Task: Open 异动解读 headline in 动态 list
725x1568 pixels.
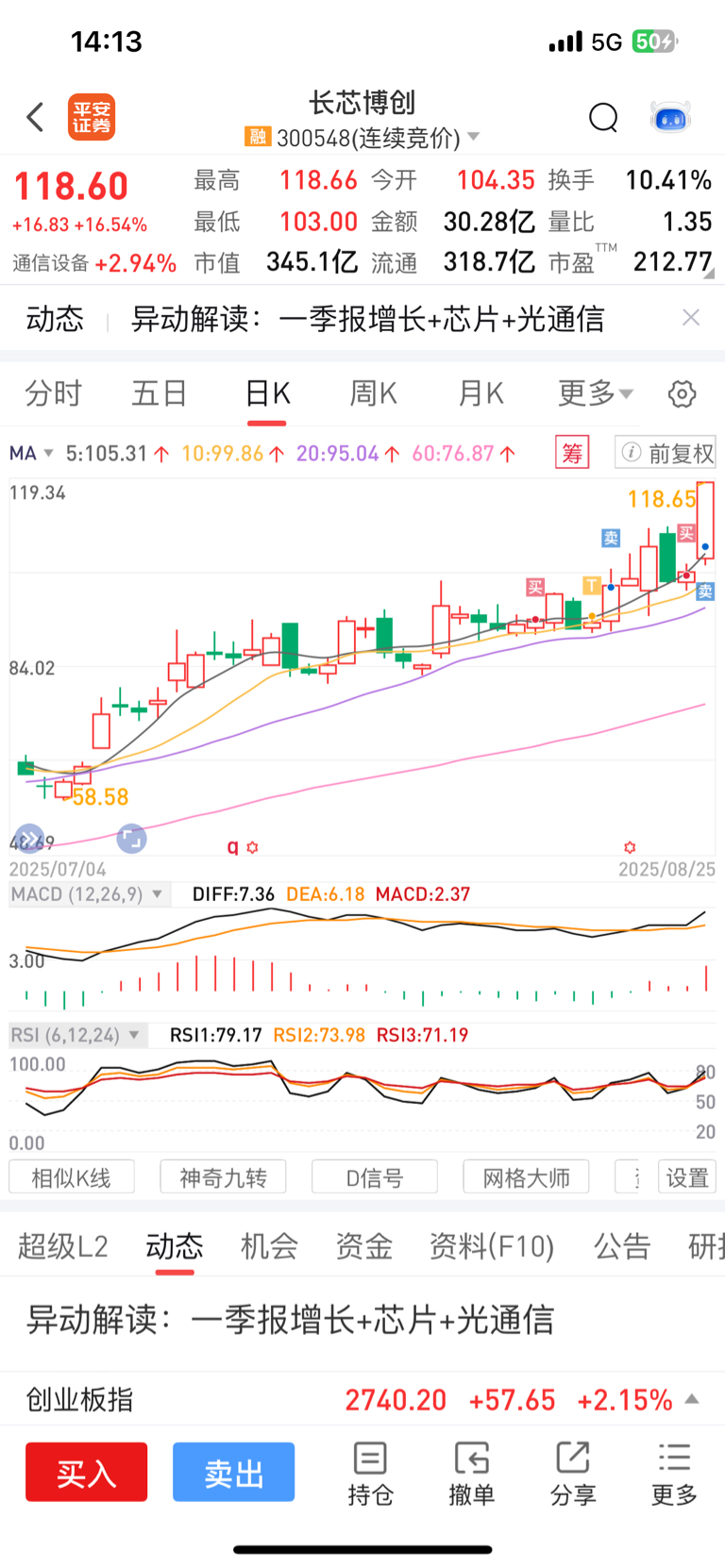Action: 290,1319
